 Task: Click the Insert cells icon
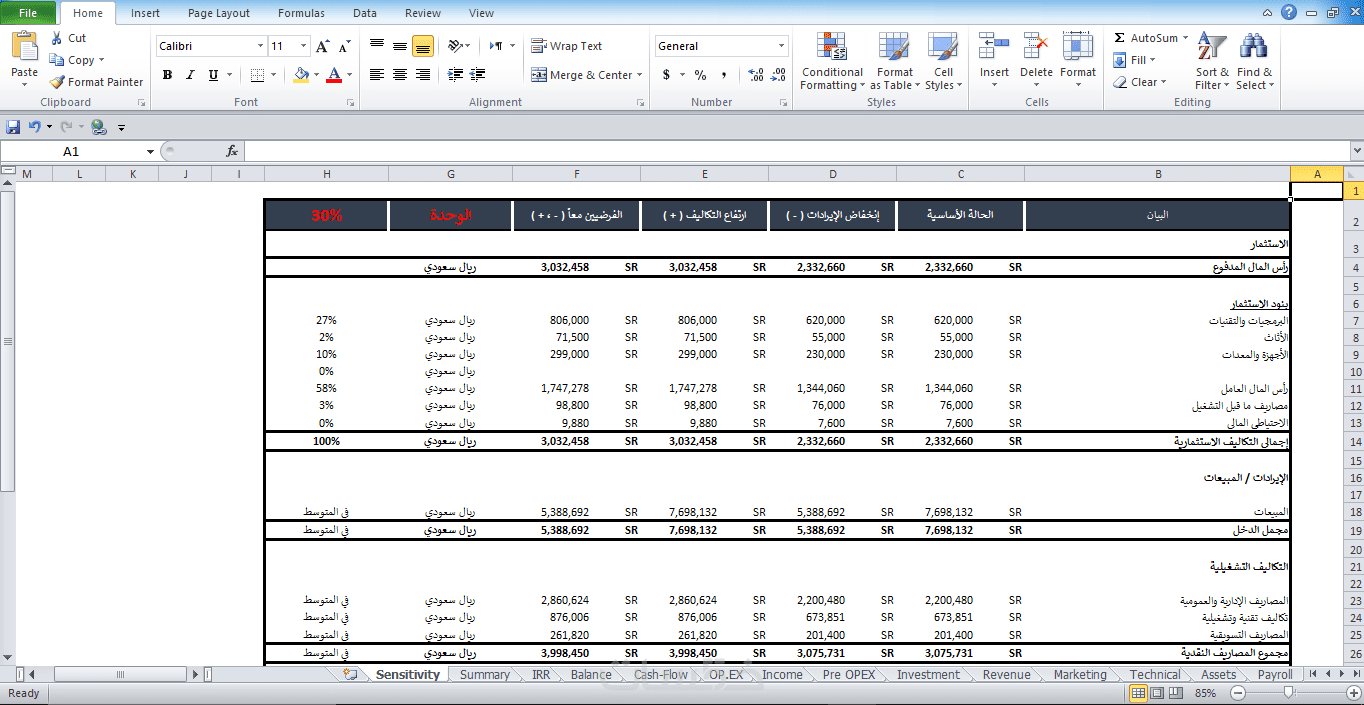click(x=994, y=47)
